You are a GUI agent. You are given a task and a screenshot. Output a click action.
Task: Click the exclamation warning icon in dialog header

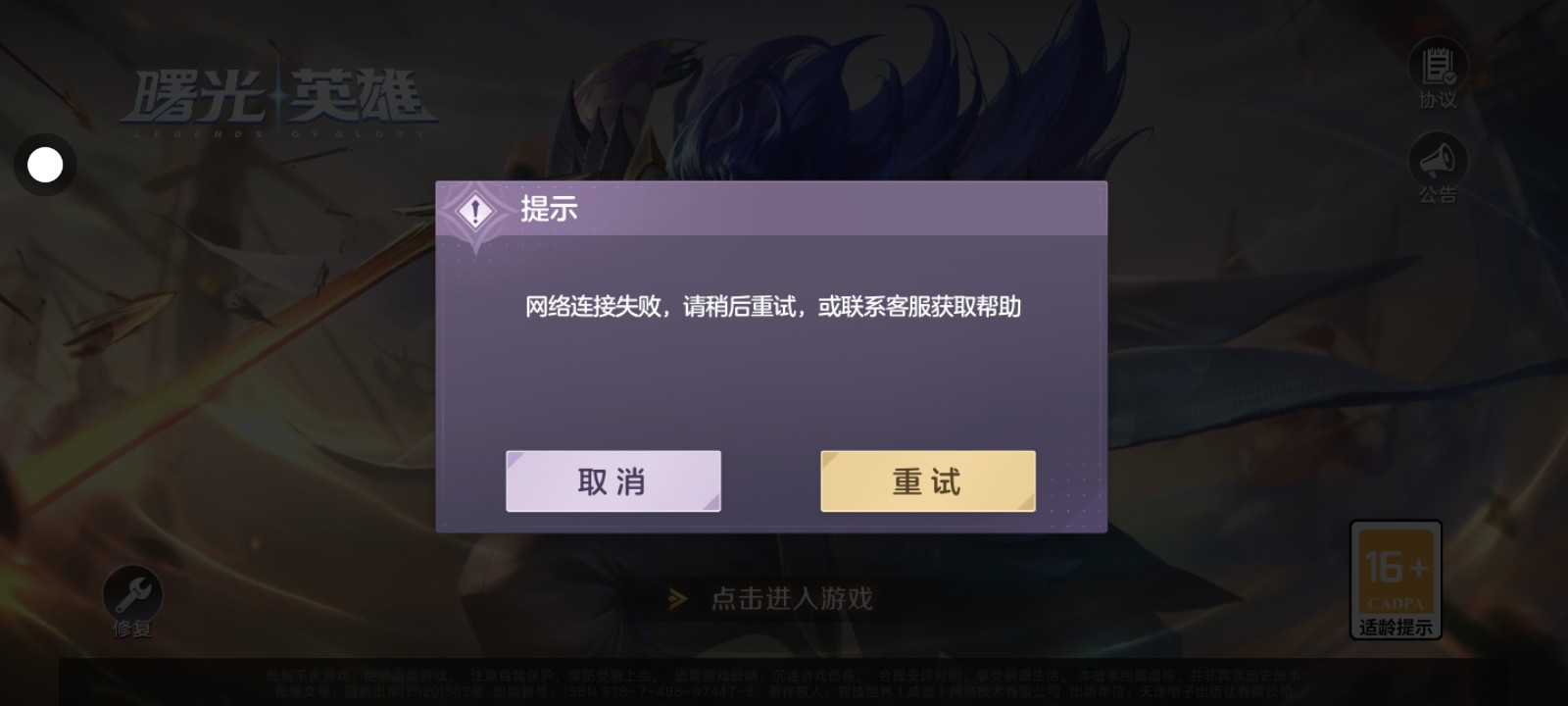click(475, 211)
